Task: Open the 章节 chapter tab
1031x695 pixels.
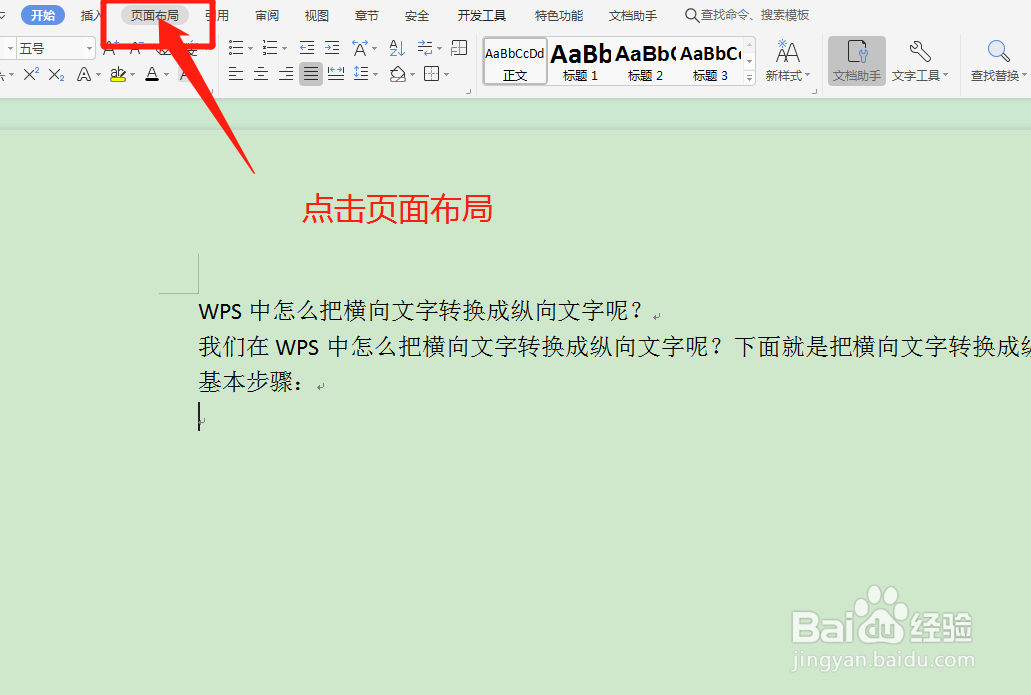Action: (366, 16)
